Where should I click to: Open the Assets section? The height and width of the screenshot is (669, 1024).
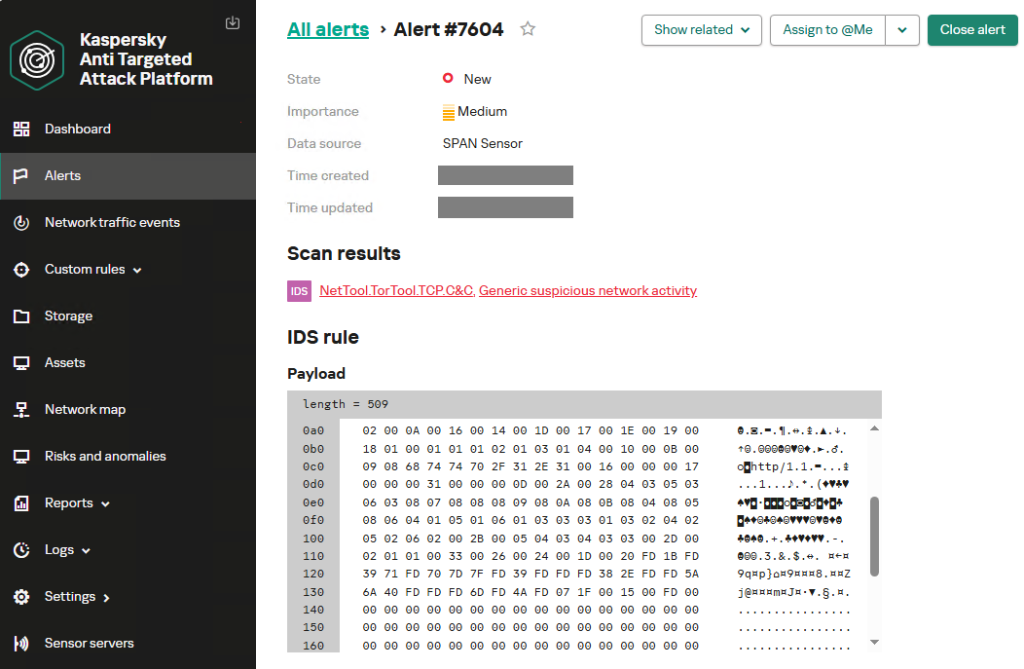[65, 363]
